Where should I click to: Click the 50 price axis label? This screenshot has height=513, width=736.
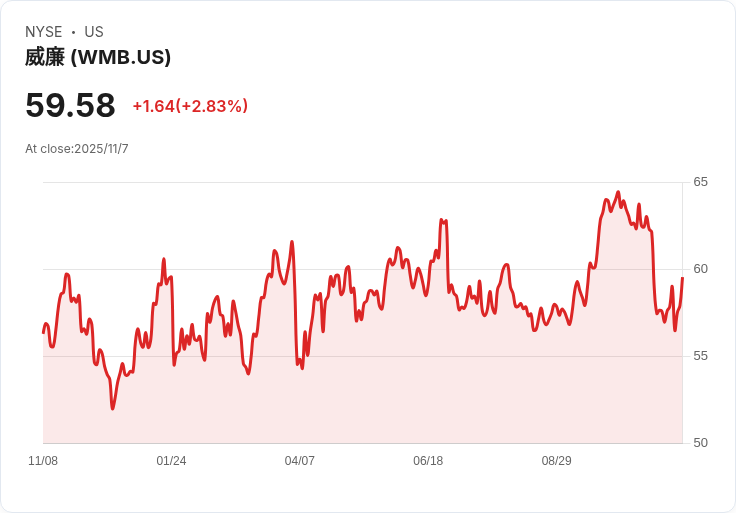700,443
